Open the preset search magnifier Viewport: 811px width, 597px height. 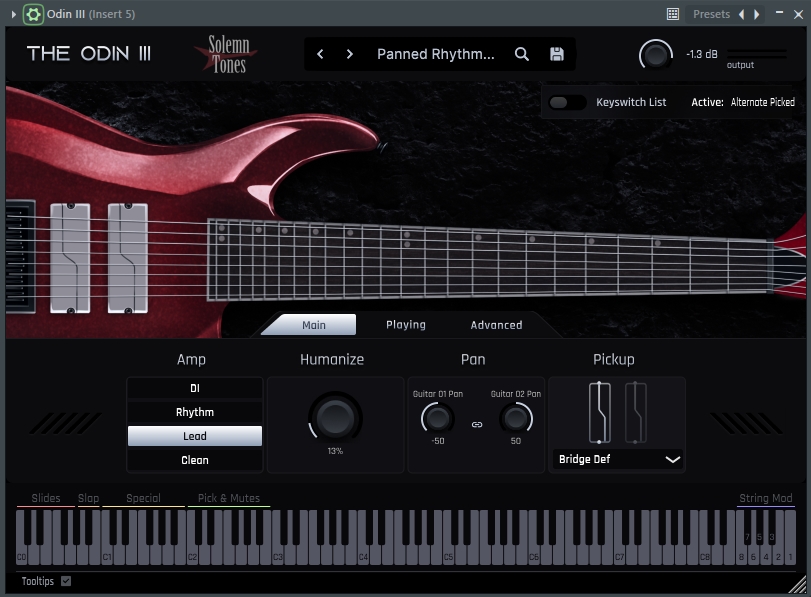(522, 54)
